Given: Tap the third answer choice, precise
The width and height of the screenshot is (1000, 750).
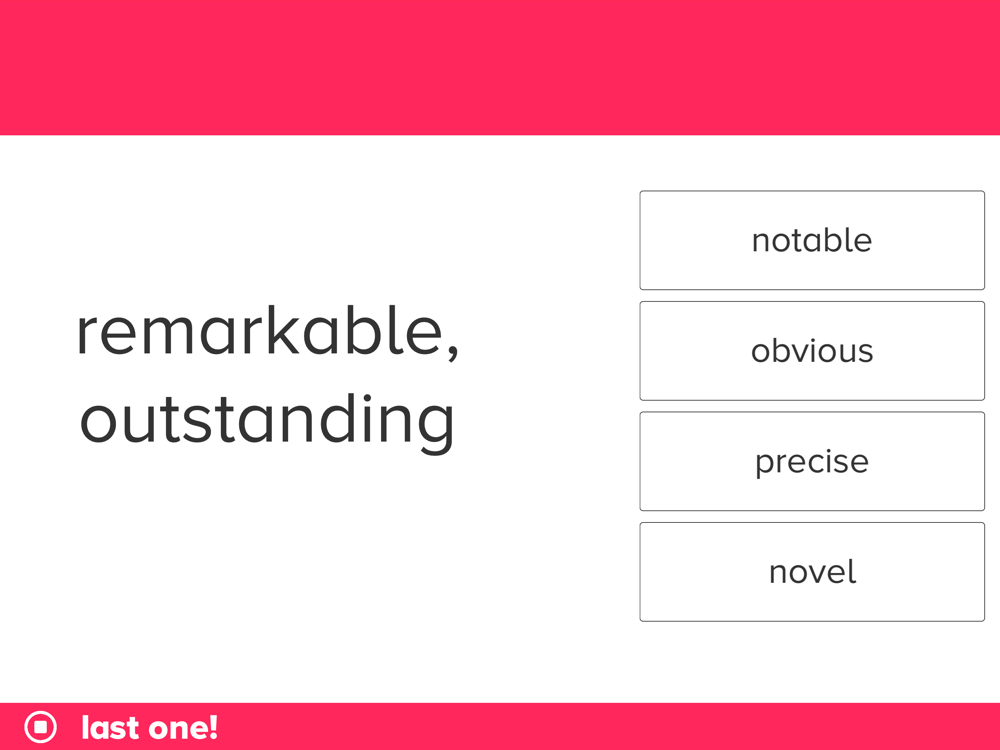Looking at the screenshot, I should [x=812, y=461].
